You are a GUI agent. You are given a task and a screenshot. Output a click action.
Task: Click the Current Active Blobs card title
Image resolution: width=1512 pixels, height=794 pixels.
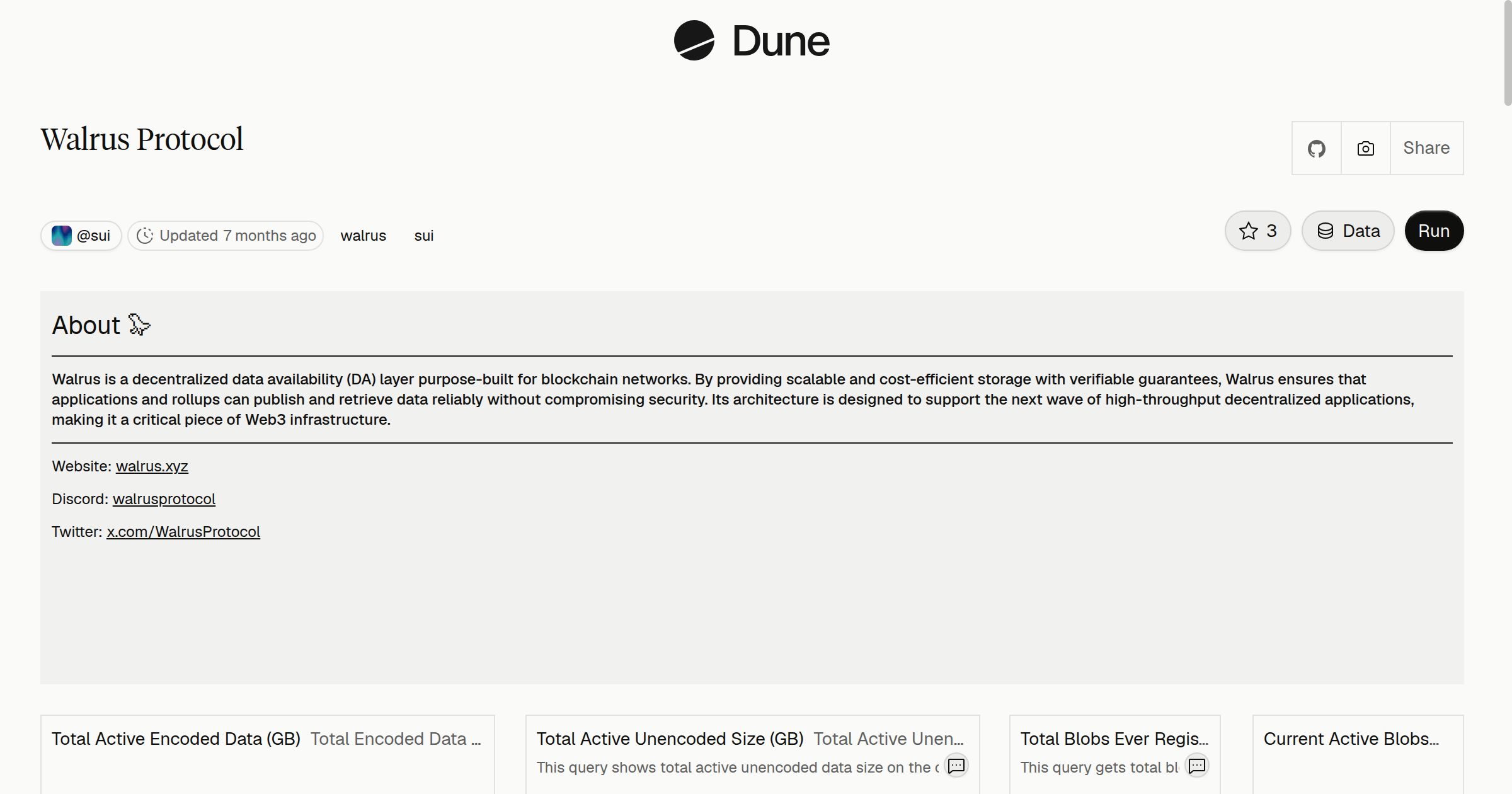click(x=1351, y=739)
